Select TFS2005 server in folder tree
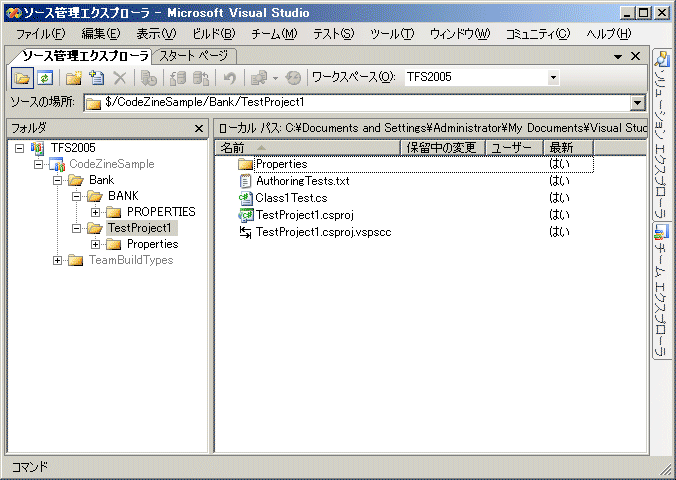This screenshot has width=676, height=480. [73, 148]
